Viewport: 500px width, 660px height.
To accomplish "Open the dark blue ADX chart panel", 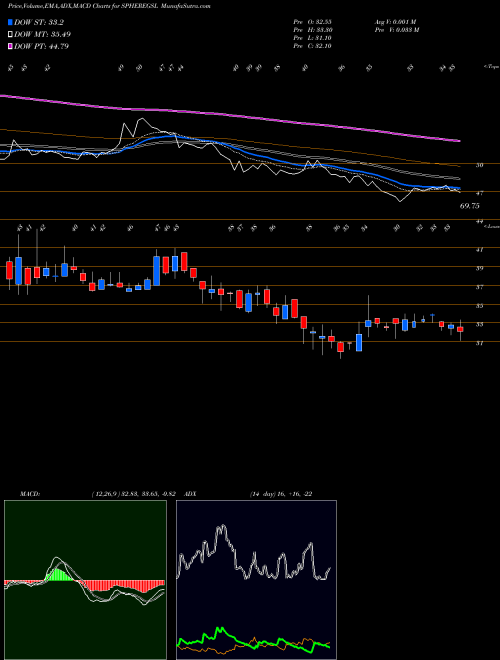I will [256, 580].
